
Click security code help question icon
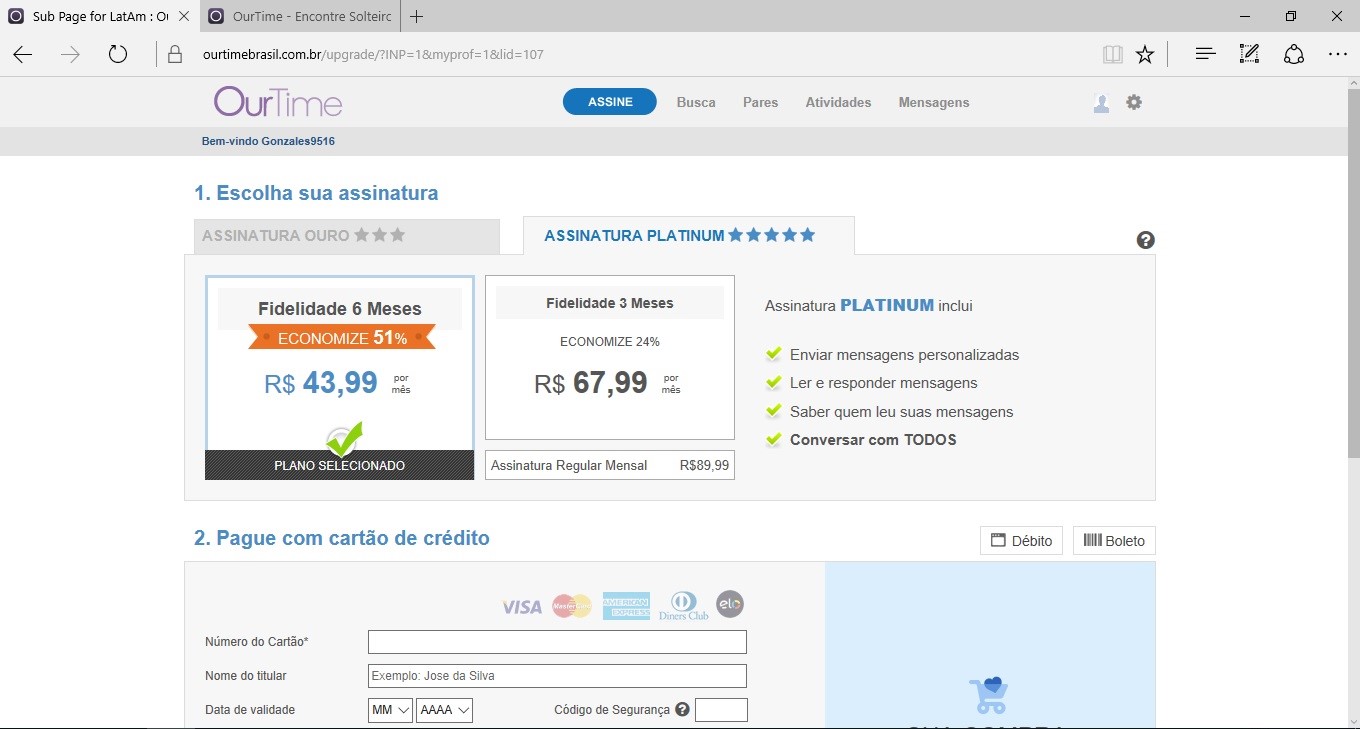tap(682, 709)
